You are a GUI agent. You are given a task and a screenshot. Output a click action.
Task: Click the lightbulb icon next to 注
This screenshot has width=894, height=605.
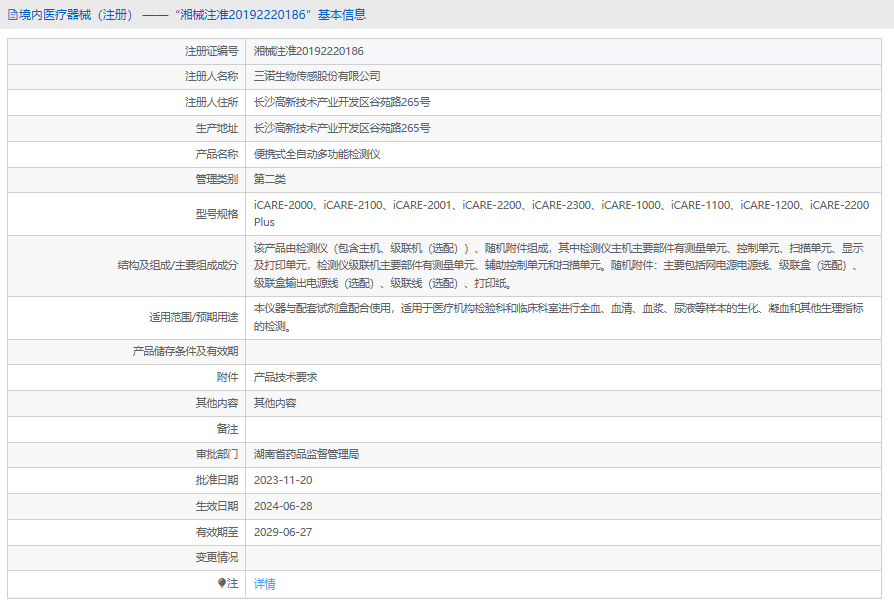222,583
